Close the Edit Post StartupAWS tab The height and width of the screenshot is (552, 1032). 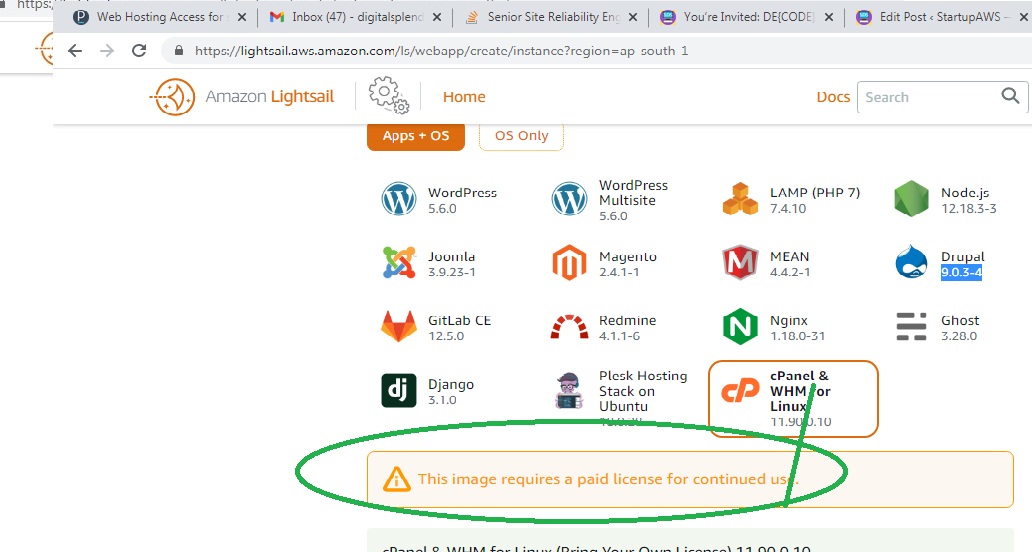(1024, 18)
